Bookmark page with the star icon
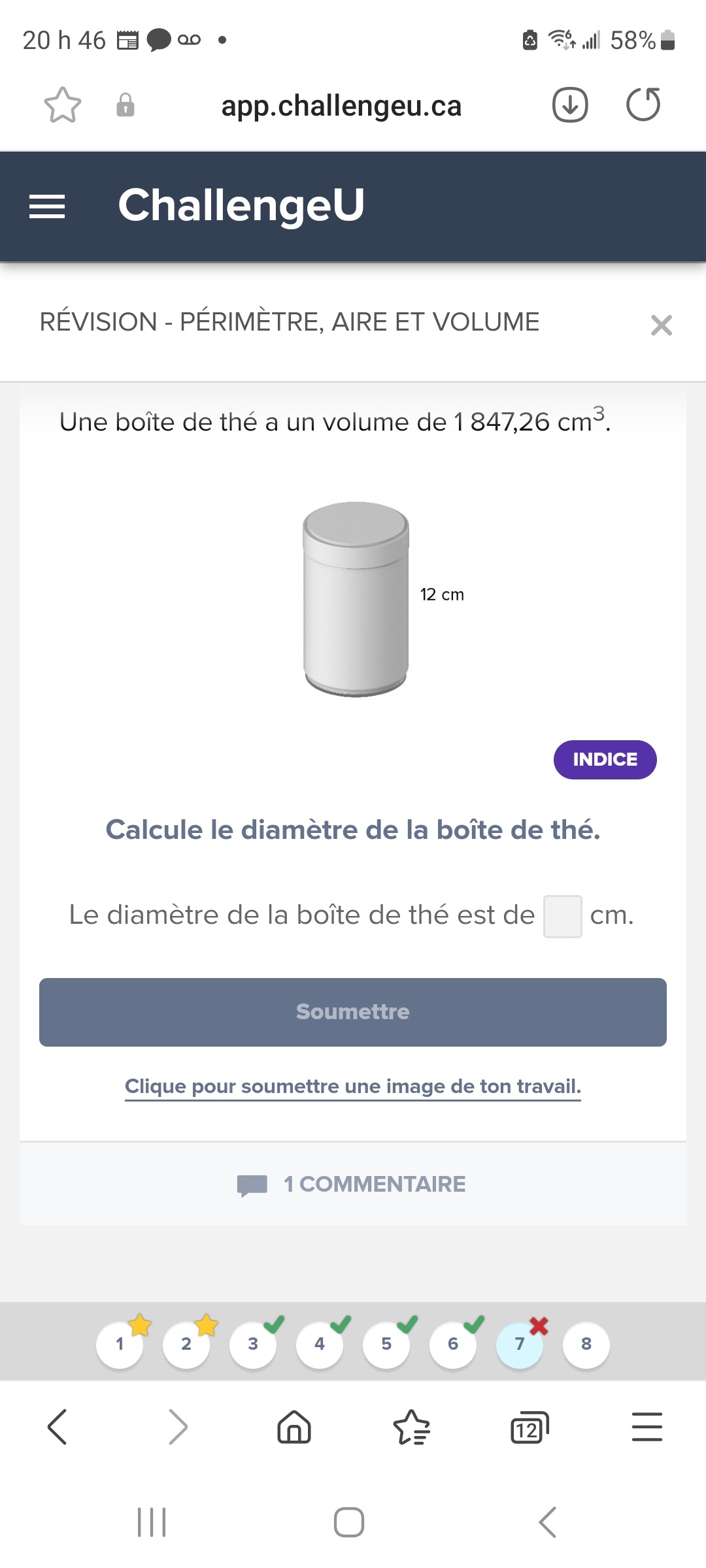This screenshot has width=706, height=1568. click(x=63, y=105)
